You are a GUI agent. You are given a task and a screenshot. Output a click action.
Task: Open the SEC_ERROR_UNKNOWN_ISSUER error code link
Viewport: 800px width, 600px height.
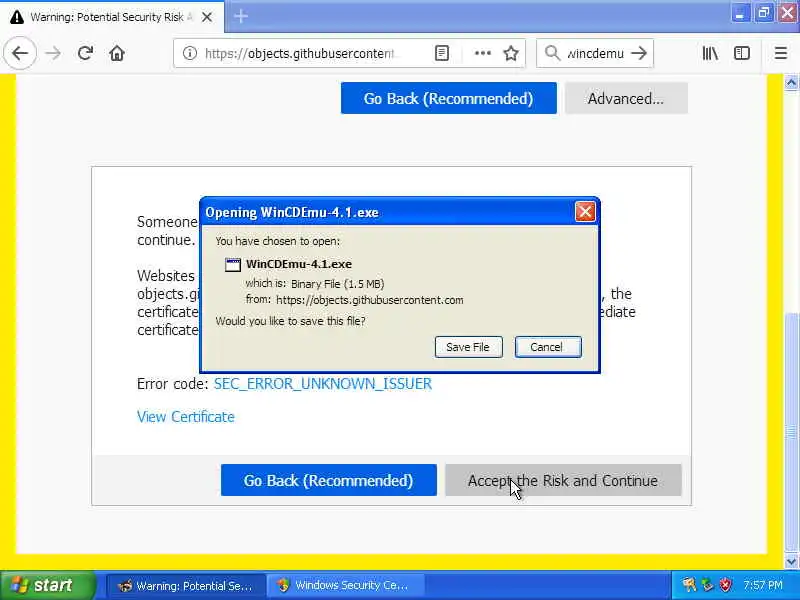pos(322,384)
